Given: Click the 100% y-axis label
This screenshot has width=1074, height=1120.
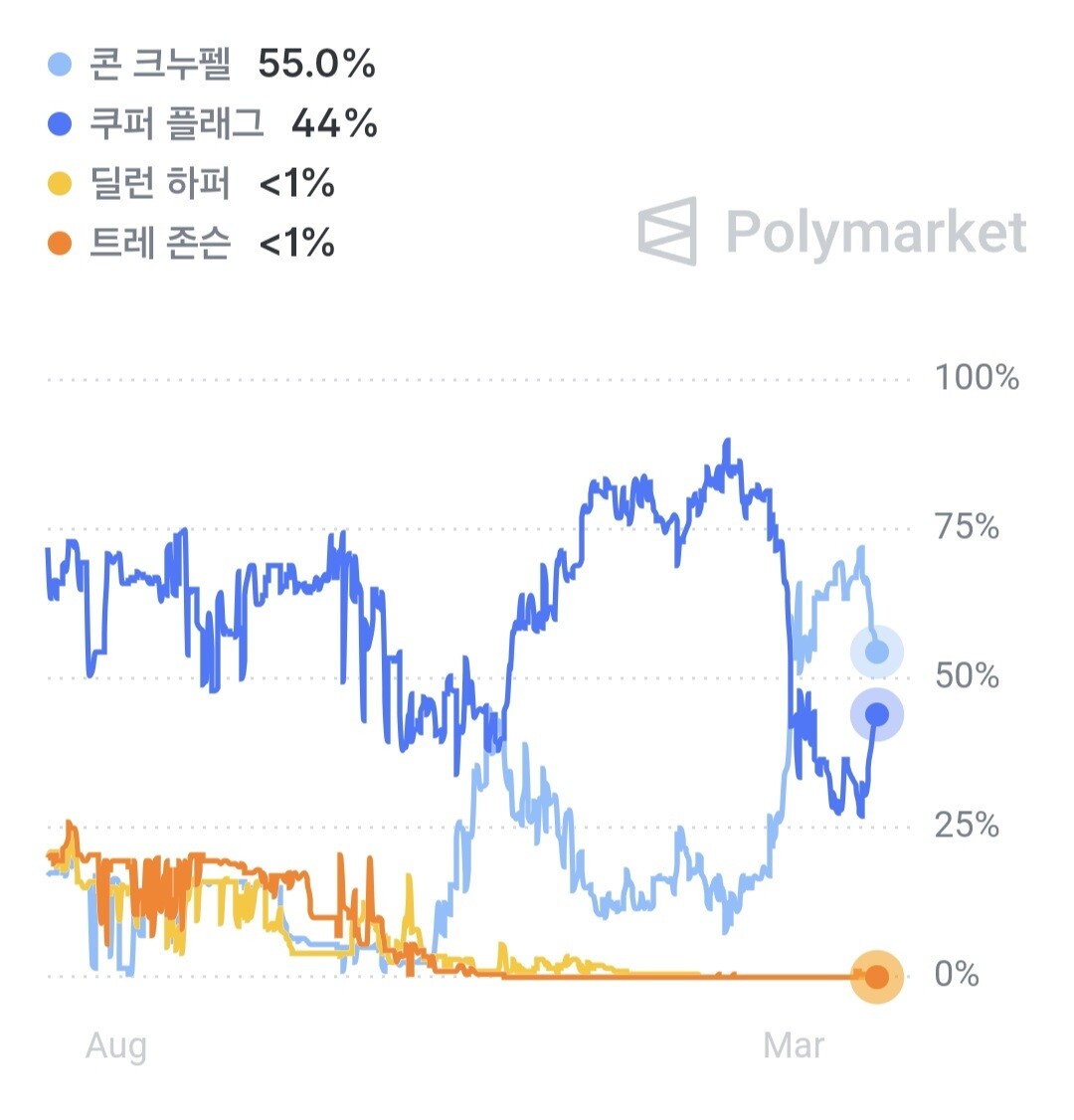Looking at the screenshot, I should click(977, 377).
